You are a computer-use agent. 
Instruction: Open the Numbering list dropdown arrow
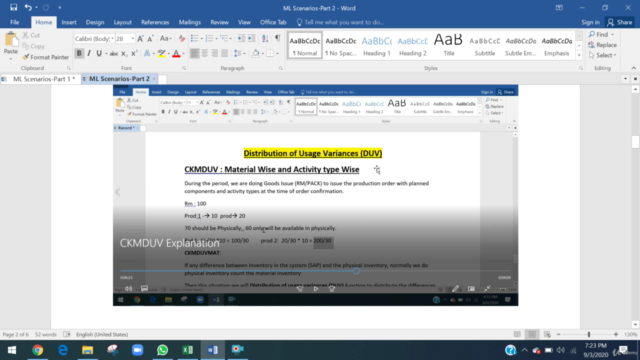pos(217,39)
